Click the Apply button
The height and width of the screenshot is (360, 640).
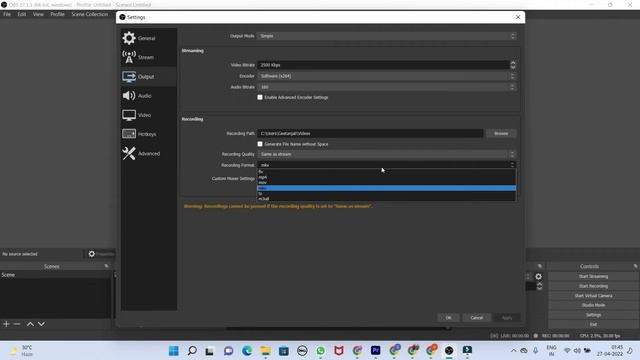tap(507, 318)
